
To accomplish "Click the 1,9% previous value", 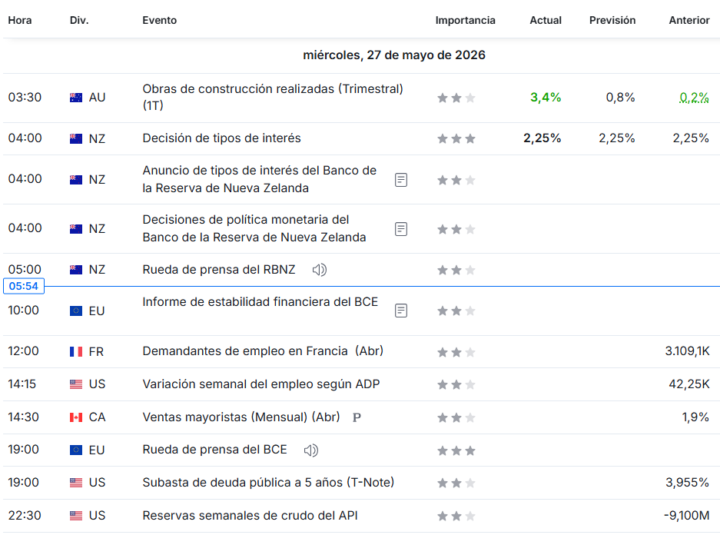I will 696,417.
